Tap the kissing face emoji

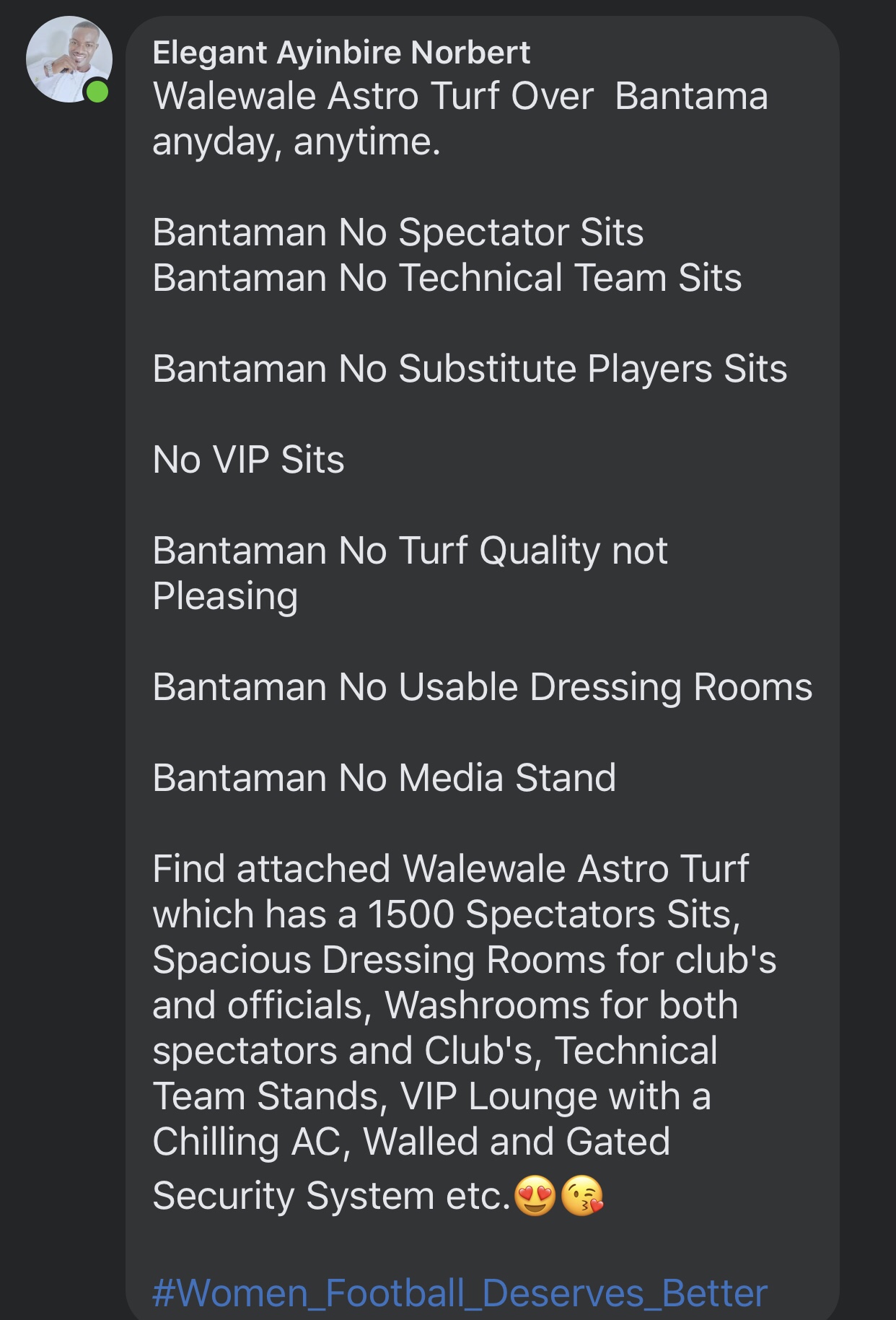click(x=581, y=1196)
